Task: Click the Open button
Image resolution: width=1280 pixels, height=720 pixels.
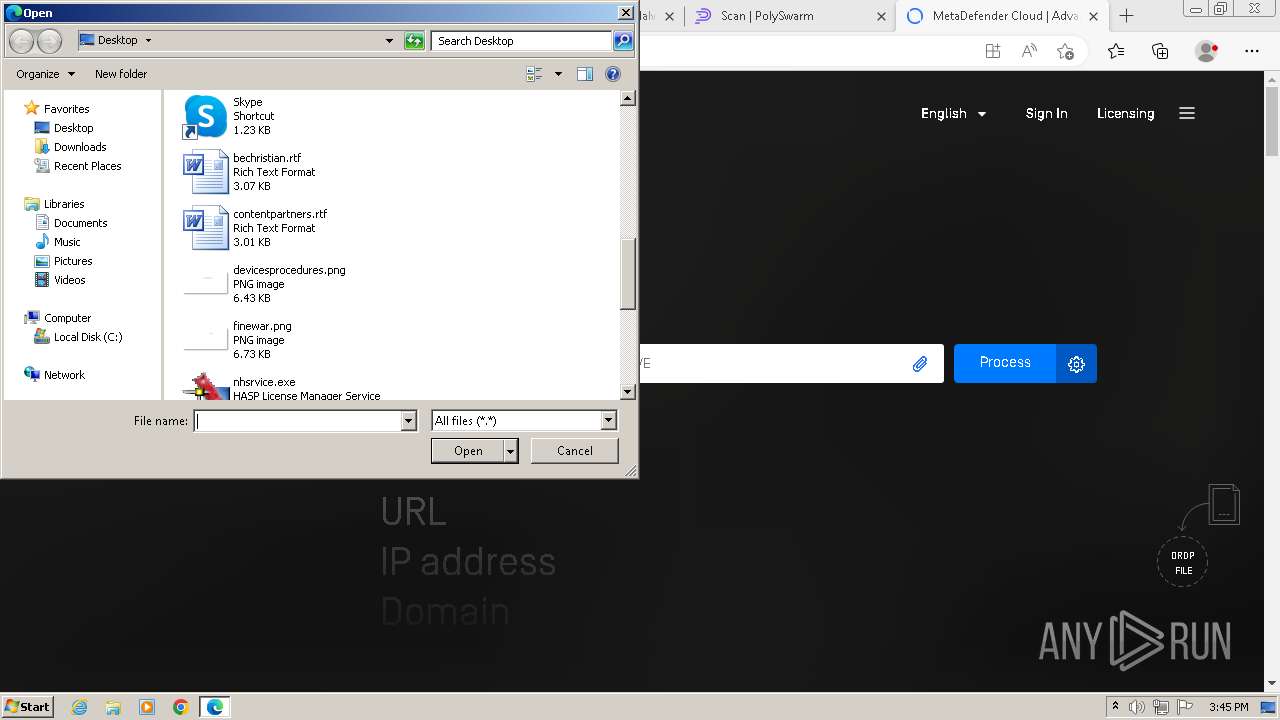Action: pos(468,451)
